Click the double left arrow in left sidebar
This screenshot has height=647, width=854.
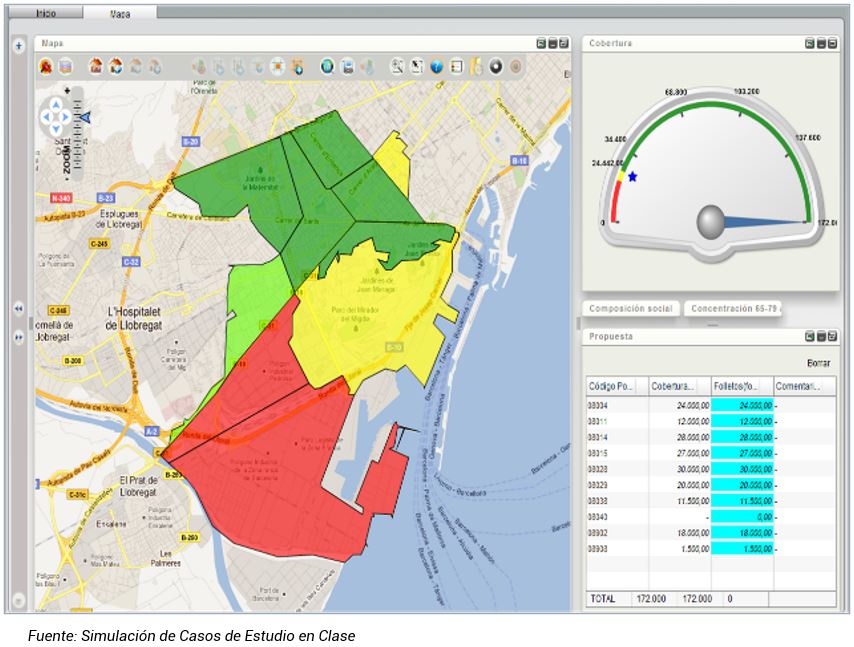pyautogui.click(x=19, y=309)
